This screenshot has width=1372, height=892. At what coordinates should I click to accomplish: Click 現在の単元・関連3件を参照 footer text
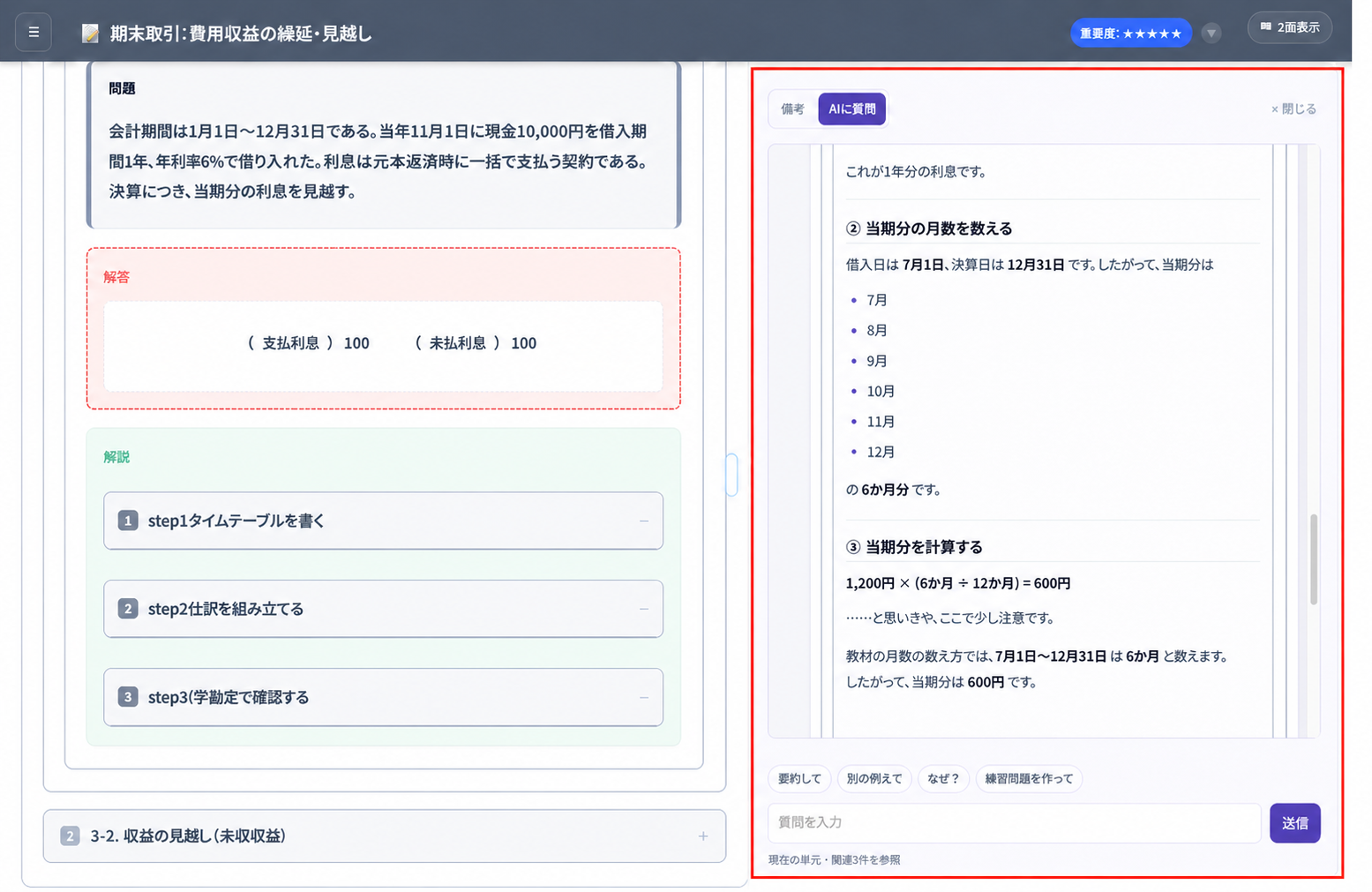pos(835,860)
